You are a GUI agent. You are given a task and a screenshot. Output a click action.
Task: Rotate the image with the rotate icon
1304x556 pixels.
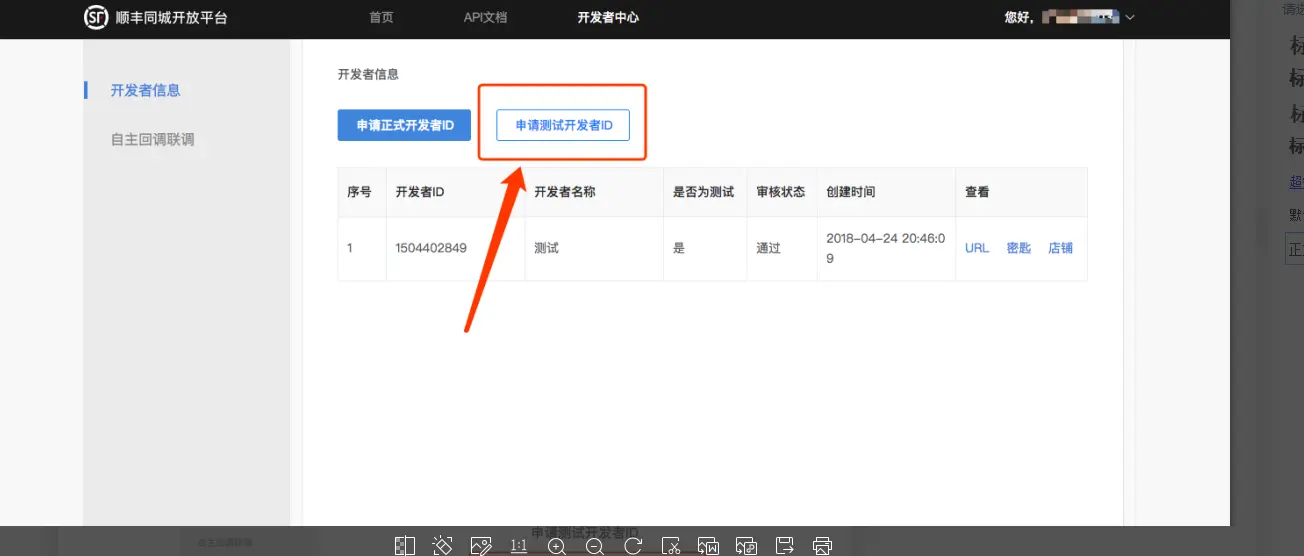633,545
